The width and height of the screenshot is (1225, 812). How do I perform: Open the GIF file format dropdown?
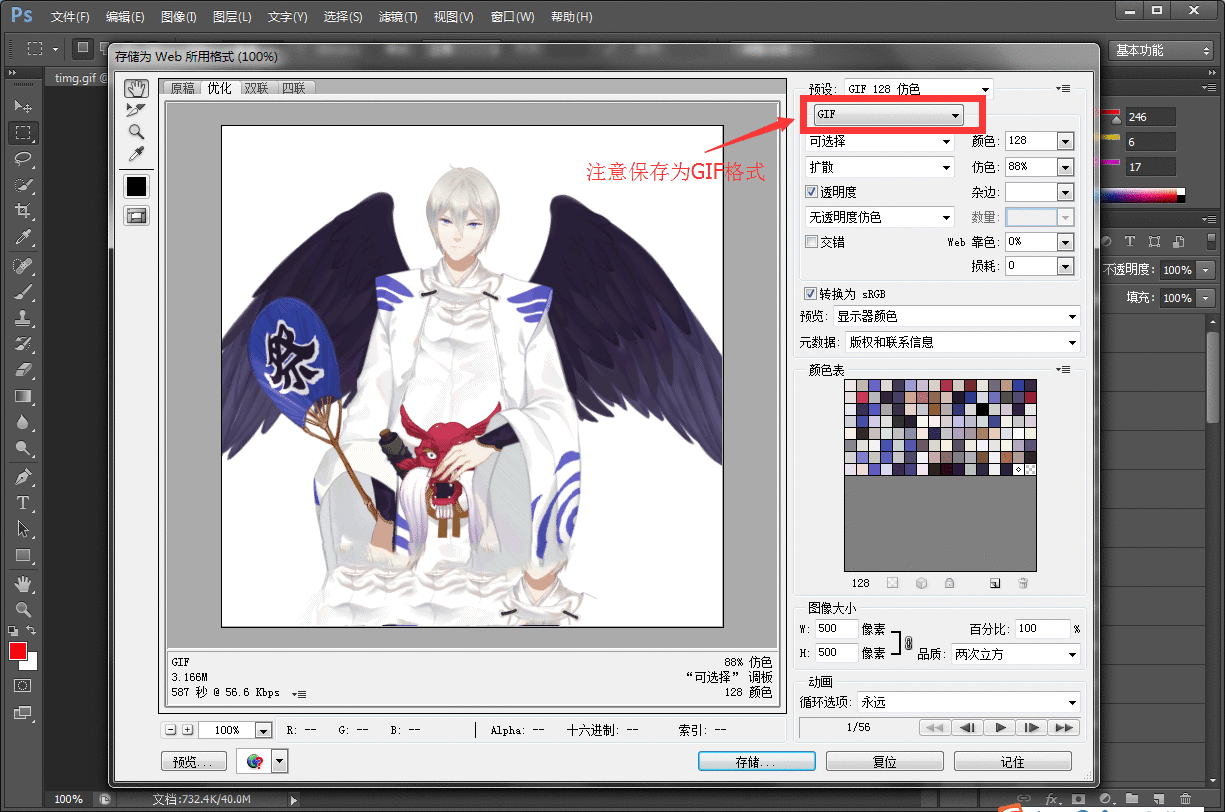coord(888,115)
